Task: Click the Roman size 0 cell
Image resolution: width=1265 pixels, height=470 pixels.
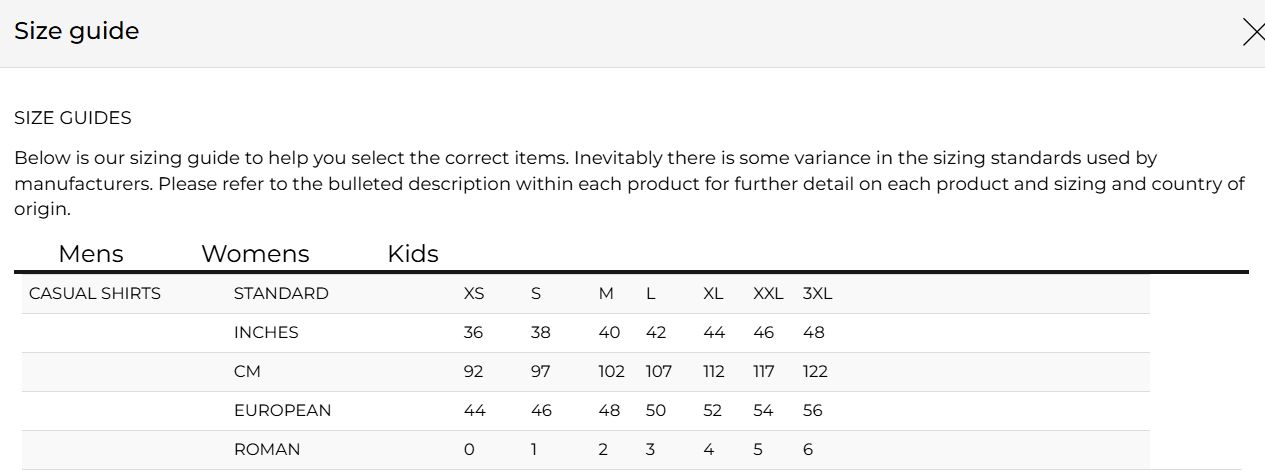Action: (469, 450)
